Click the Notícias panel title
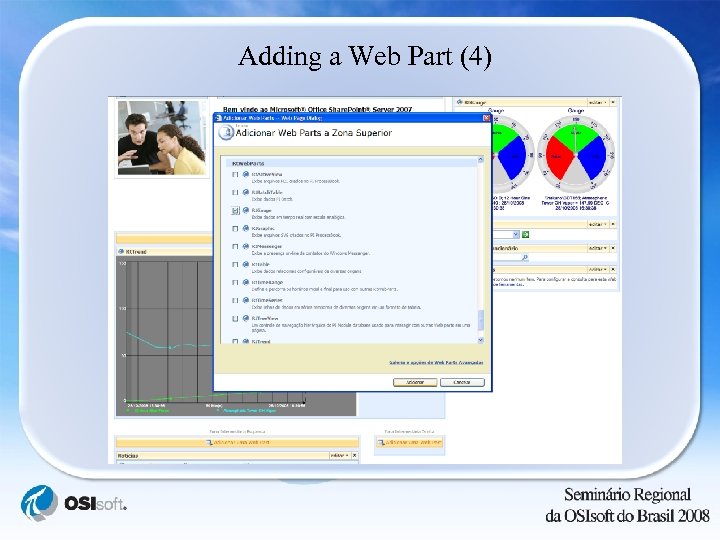This screenshot has width=720, height=540. pyautogui.click(x=128, y=456)
